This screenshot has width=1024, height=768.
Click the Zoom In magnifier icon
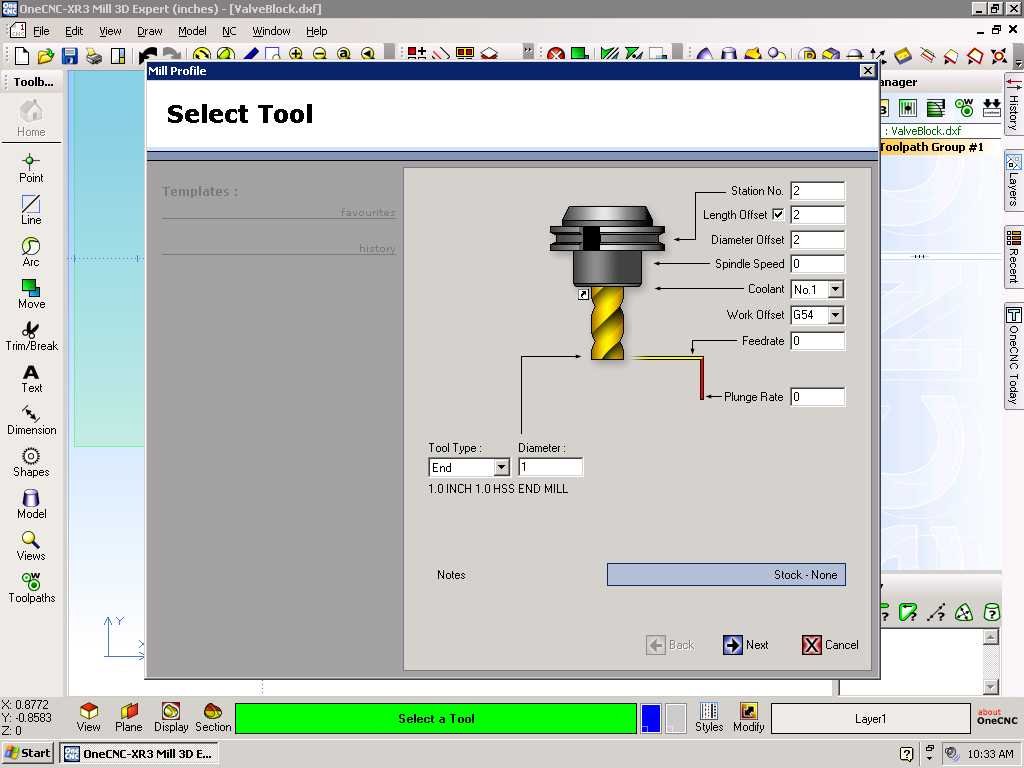click(x=296, y=54)
